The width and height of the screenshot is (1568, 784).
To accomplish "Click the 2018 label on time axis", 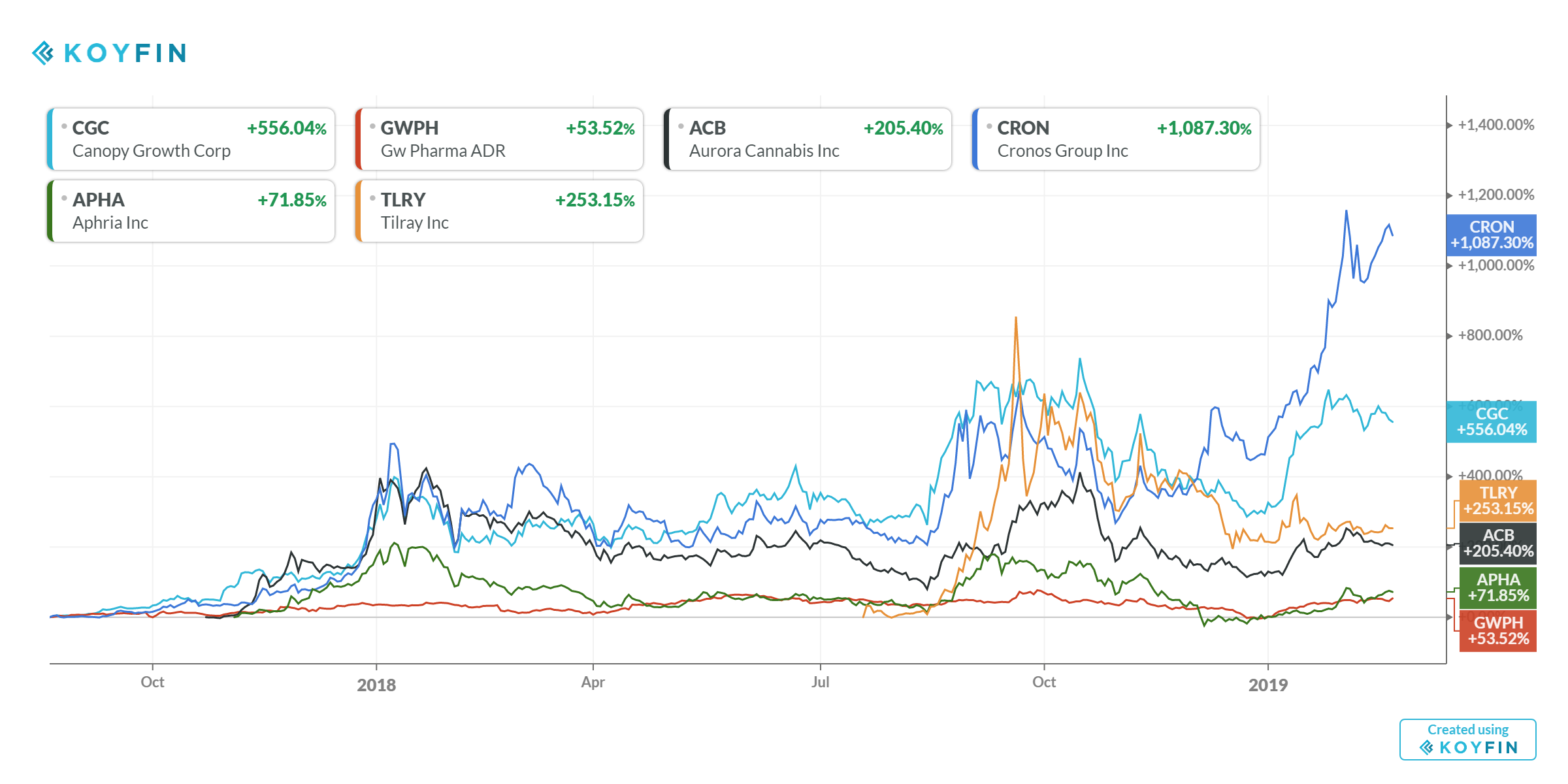I will point(376,685).
